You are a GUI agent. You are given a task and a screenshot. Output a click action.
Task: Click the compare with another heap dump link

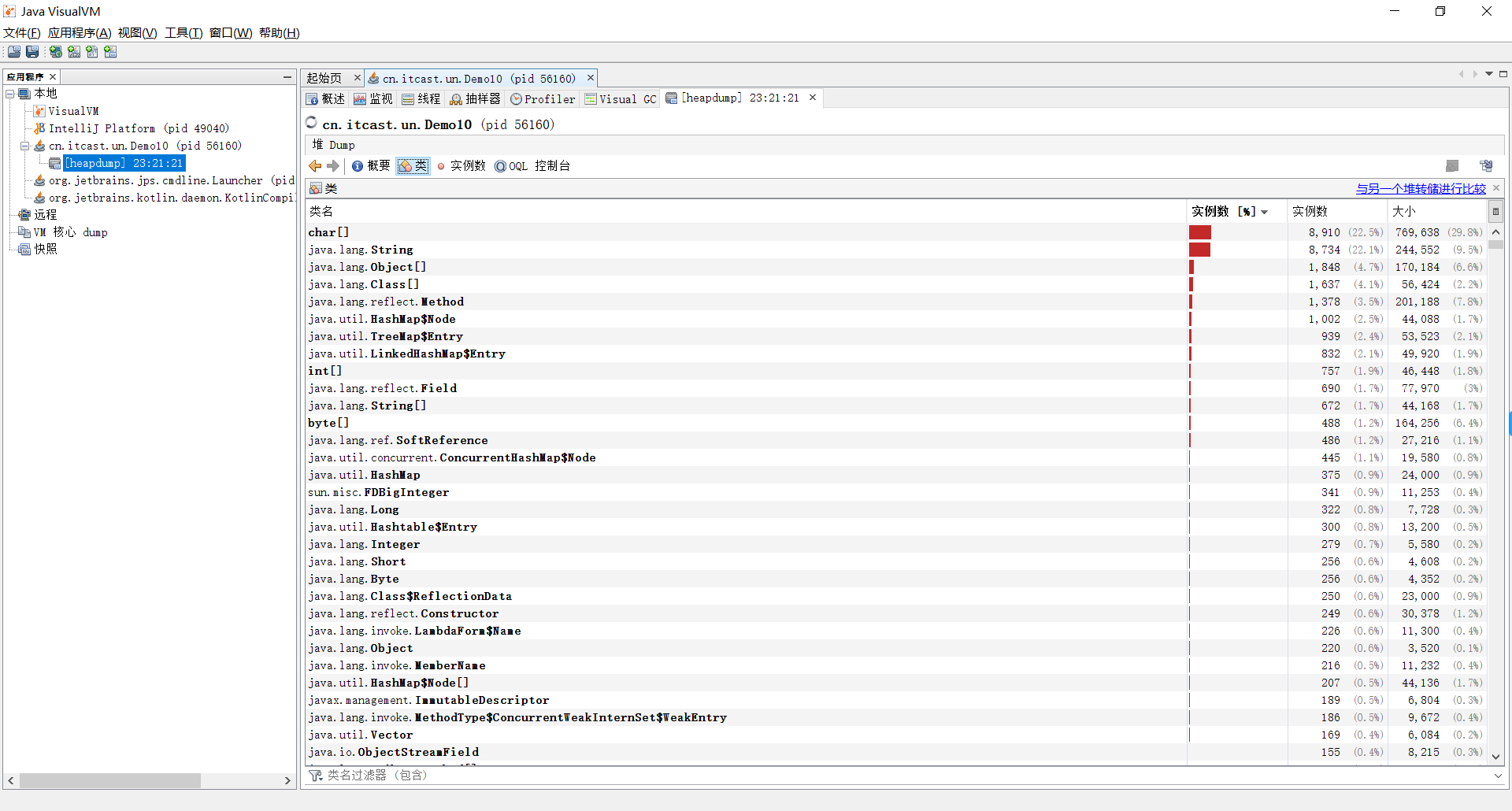(x=1420, y=189)
